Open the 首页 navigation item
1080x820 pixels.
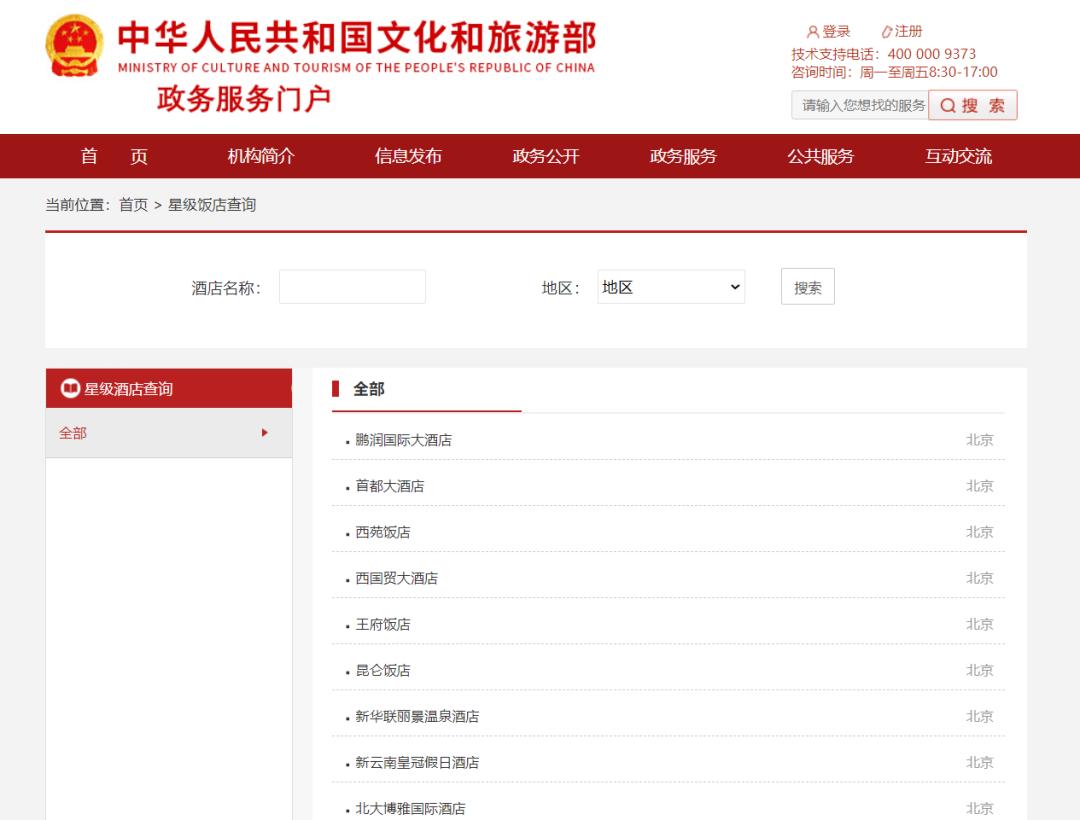coord(114,156)
